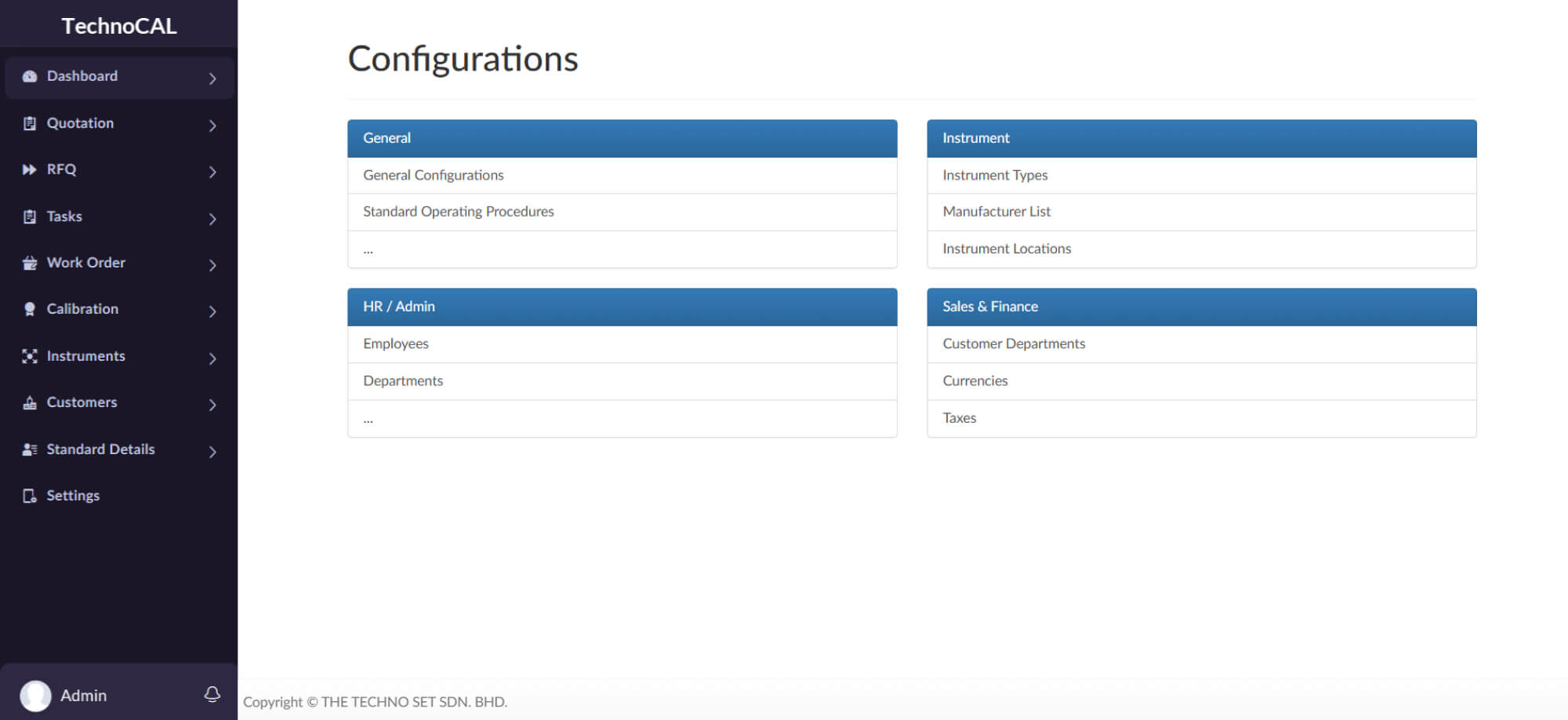Click the Sales & Finance panel header
Screen dimensions: 1568x720
(x=1202, y=307)
